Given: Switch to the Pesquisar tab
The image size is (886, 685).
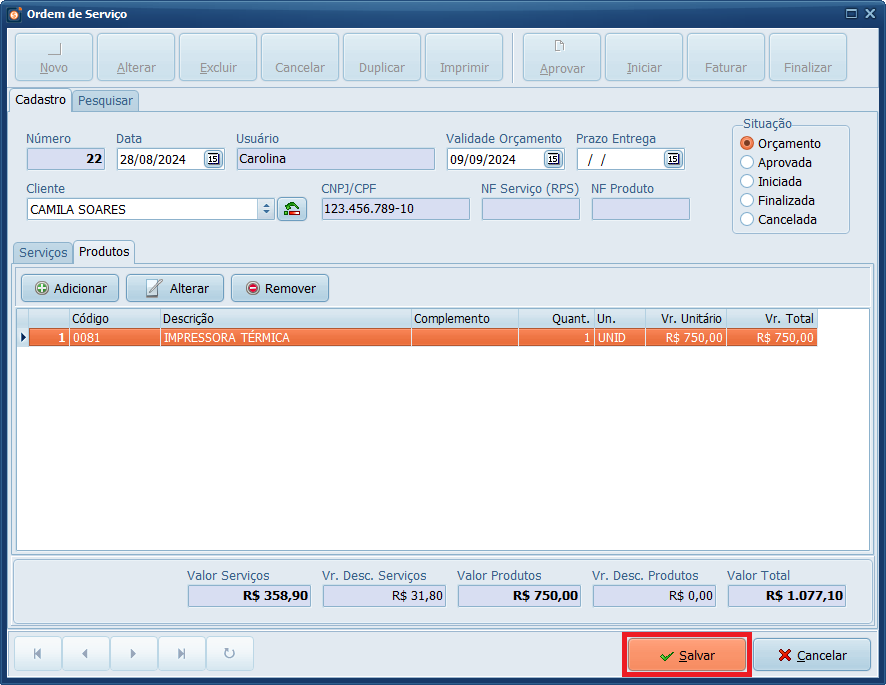Looking at the screenshot, I should coord(105,101).
